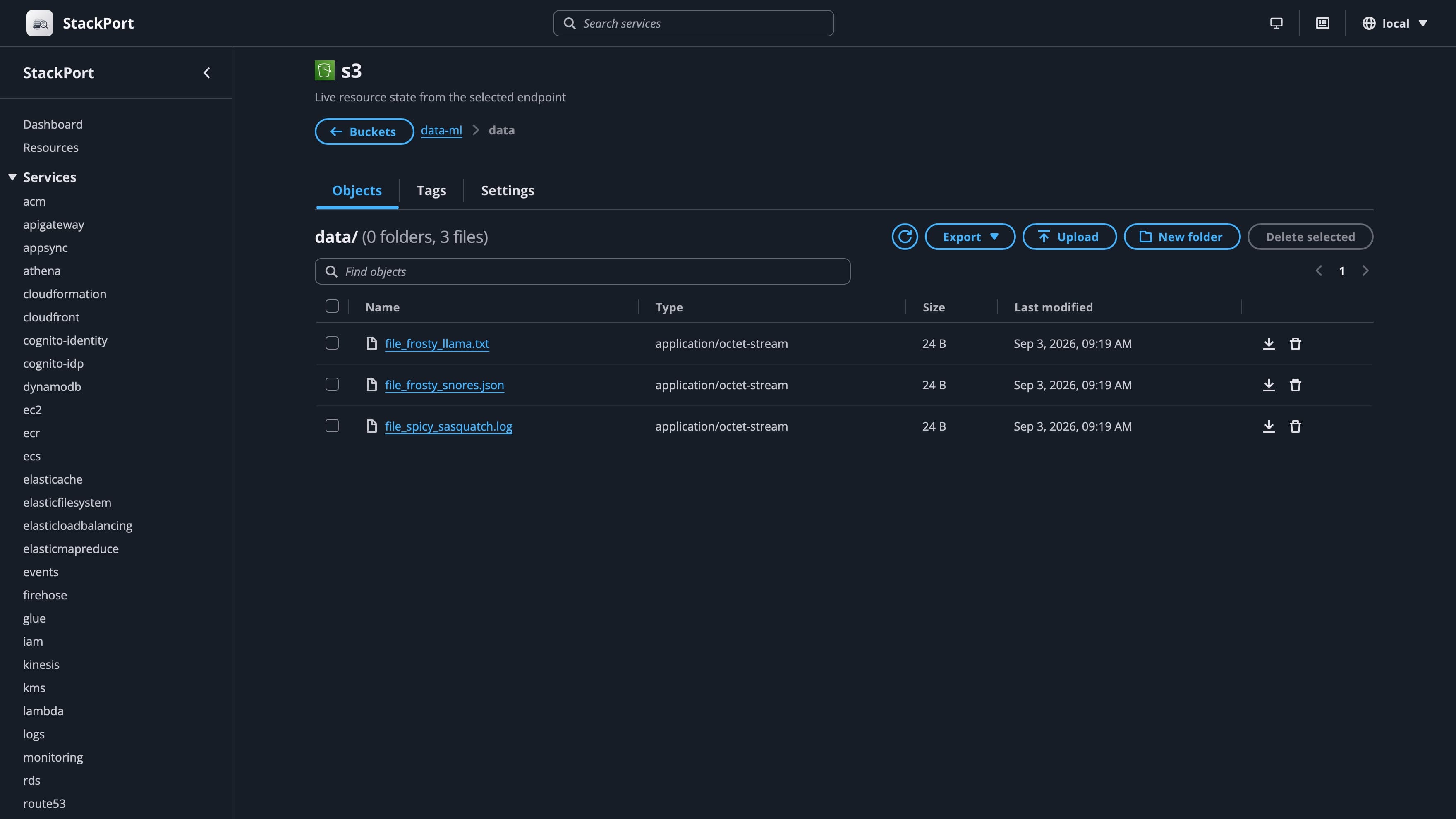Delete file_frosty_llama.txt using the trash icon
Viewport: 1456px width, 819px height.
click(1296, 344)
